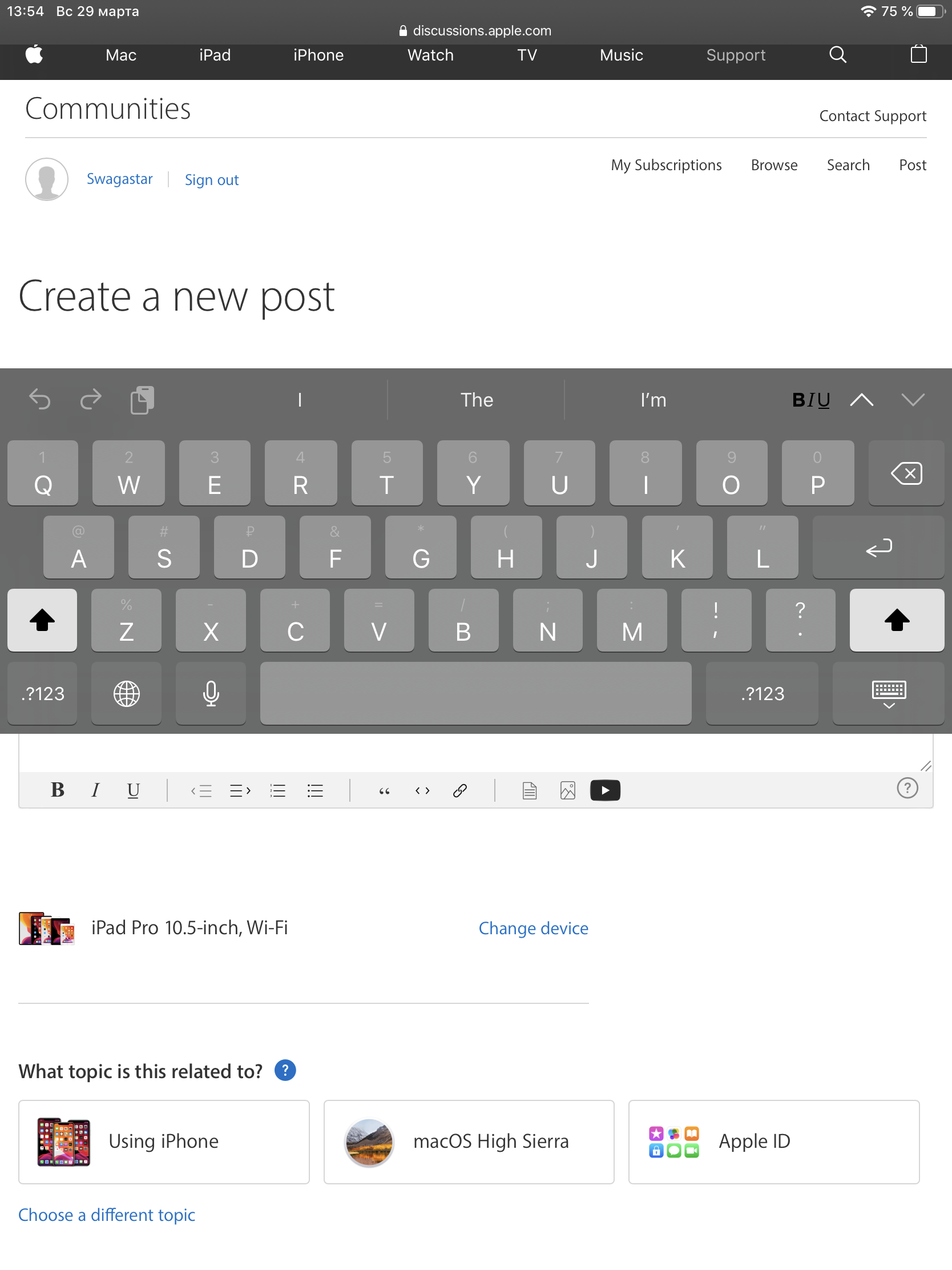Switch keyboard language with the globe key
Image resolution: width=952 pixels, height=1270 pixels.
click(126, 693)
